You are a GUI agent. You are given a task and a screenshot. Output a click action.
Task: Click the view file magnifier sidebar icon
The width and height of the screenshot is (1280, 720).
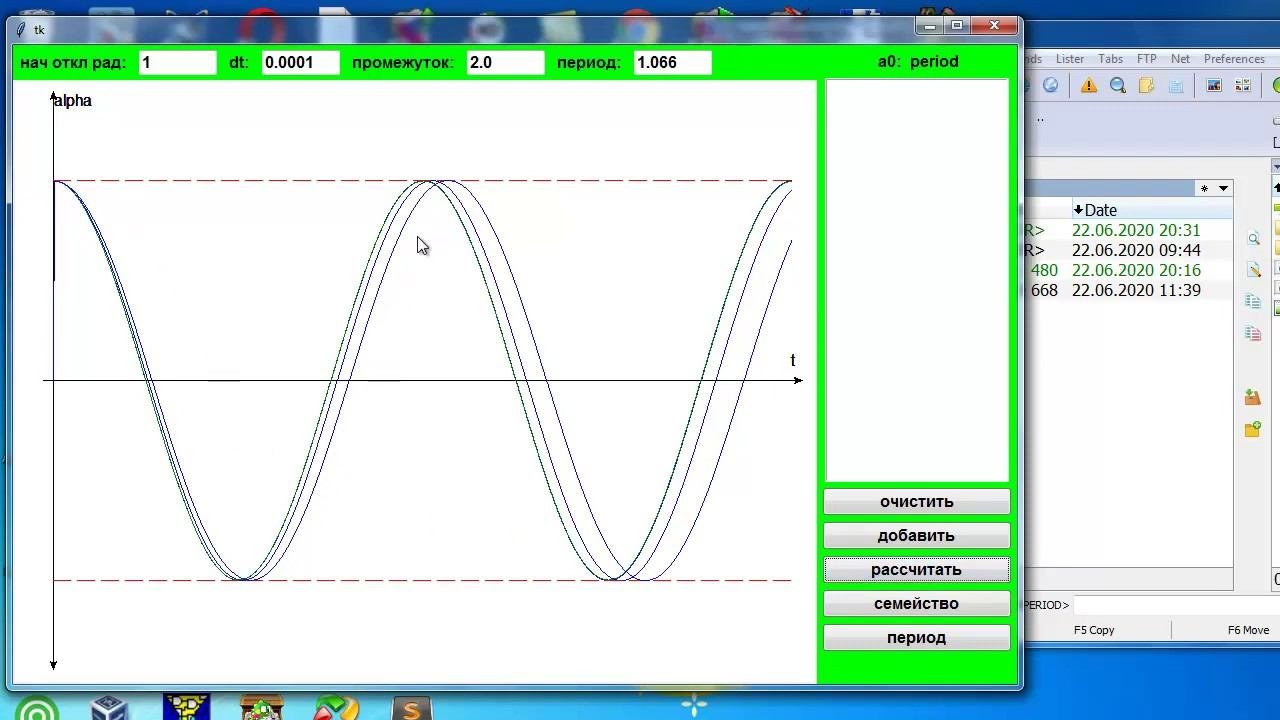click(x=1253, y=238)
